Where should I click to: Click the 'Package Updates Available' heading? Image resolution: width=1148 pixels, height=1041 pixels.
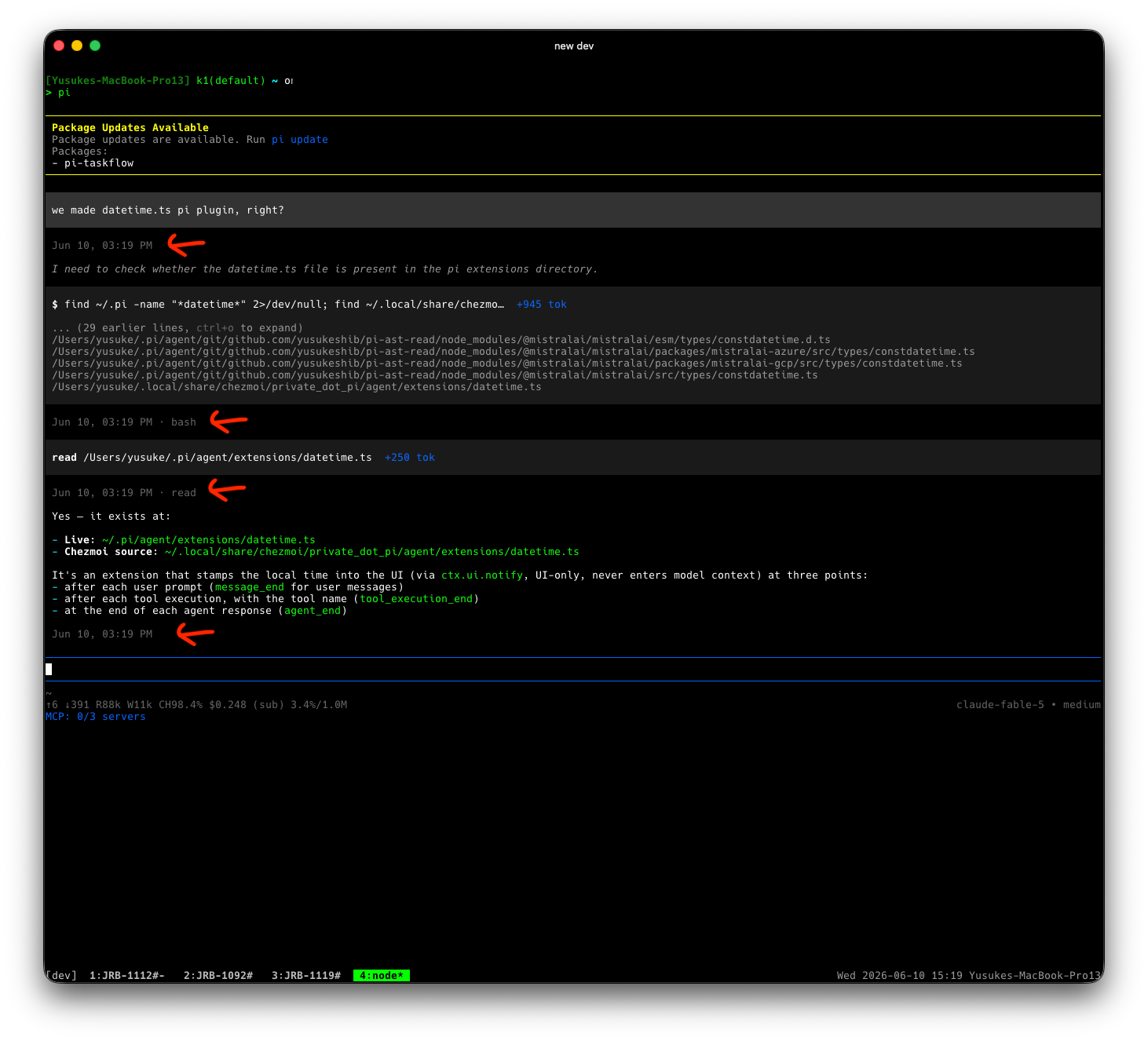click(130, 128)
